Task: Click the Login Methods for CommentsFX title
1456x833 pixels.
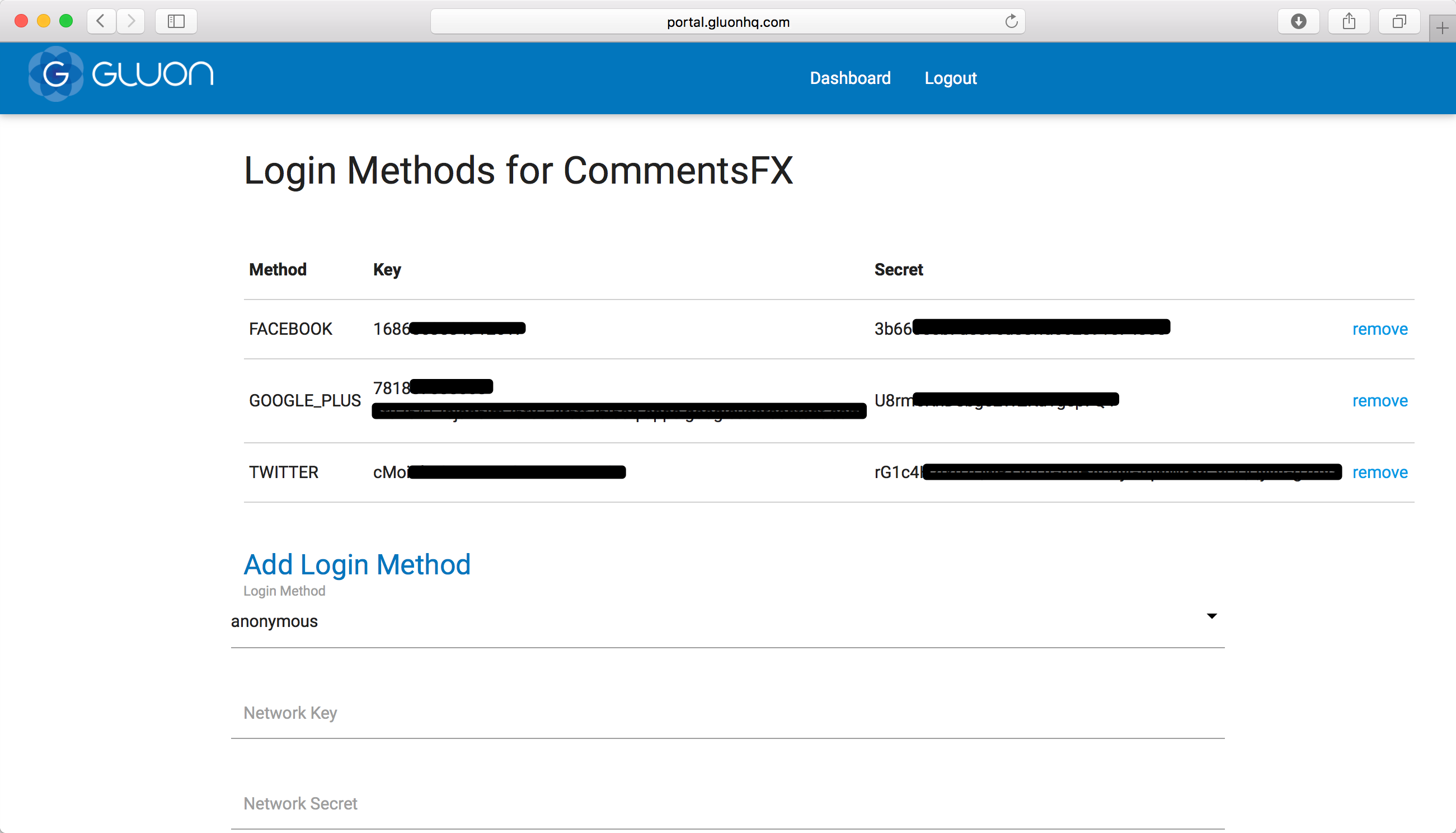Action: coord(518,171)
